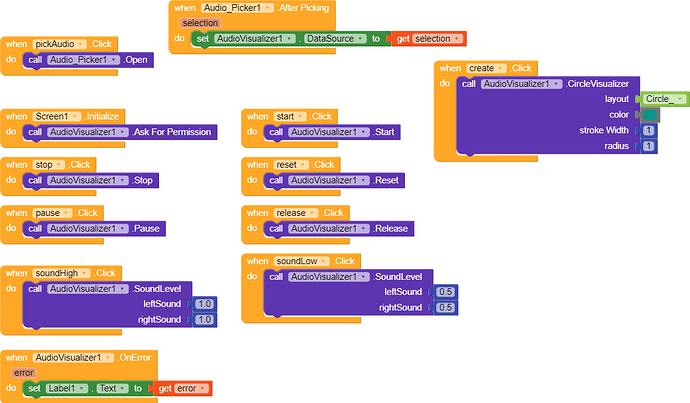Open dropdown on the get error block
690x403 pixels.
click(x=192, y=388)
